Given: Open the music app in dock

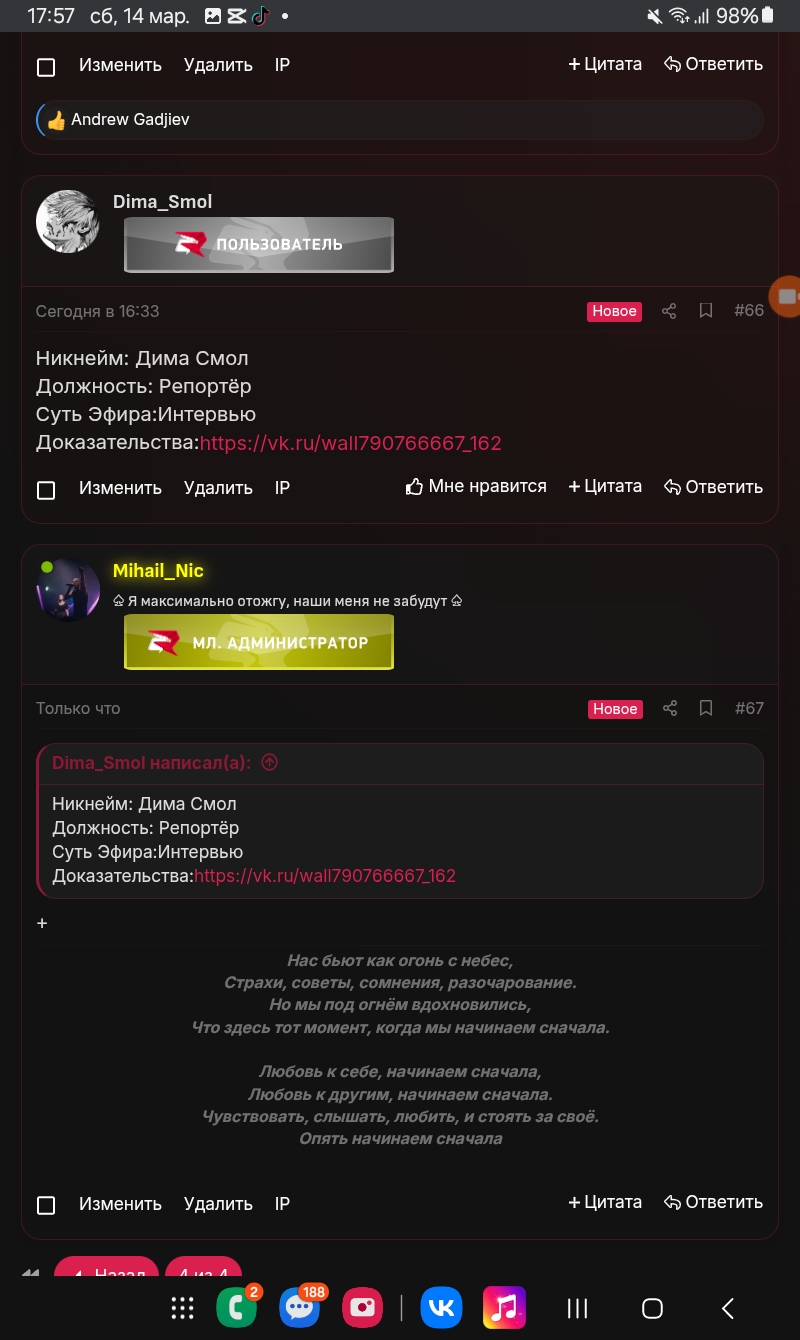Looking at the screenshot, I should (x=504, y=1307).
